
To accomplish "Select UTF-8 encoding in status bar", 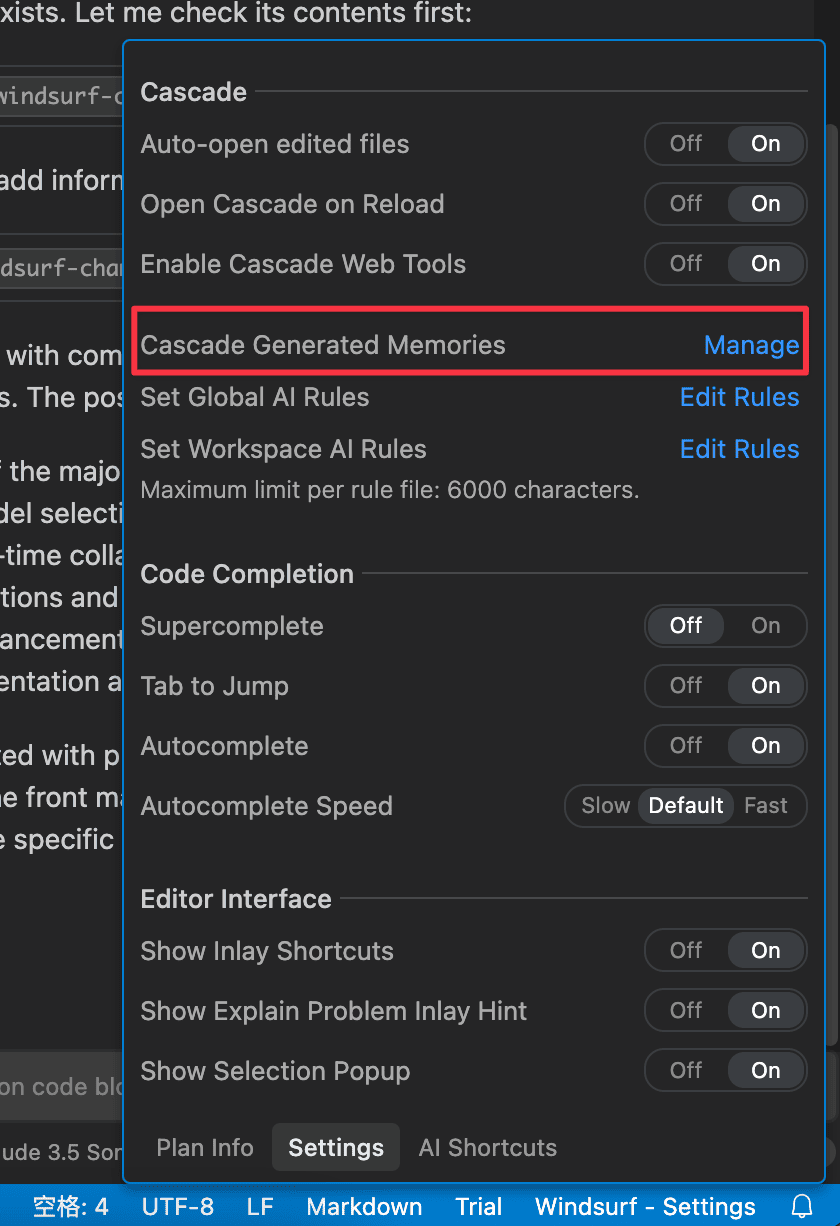I will (178, 1206).
